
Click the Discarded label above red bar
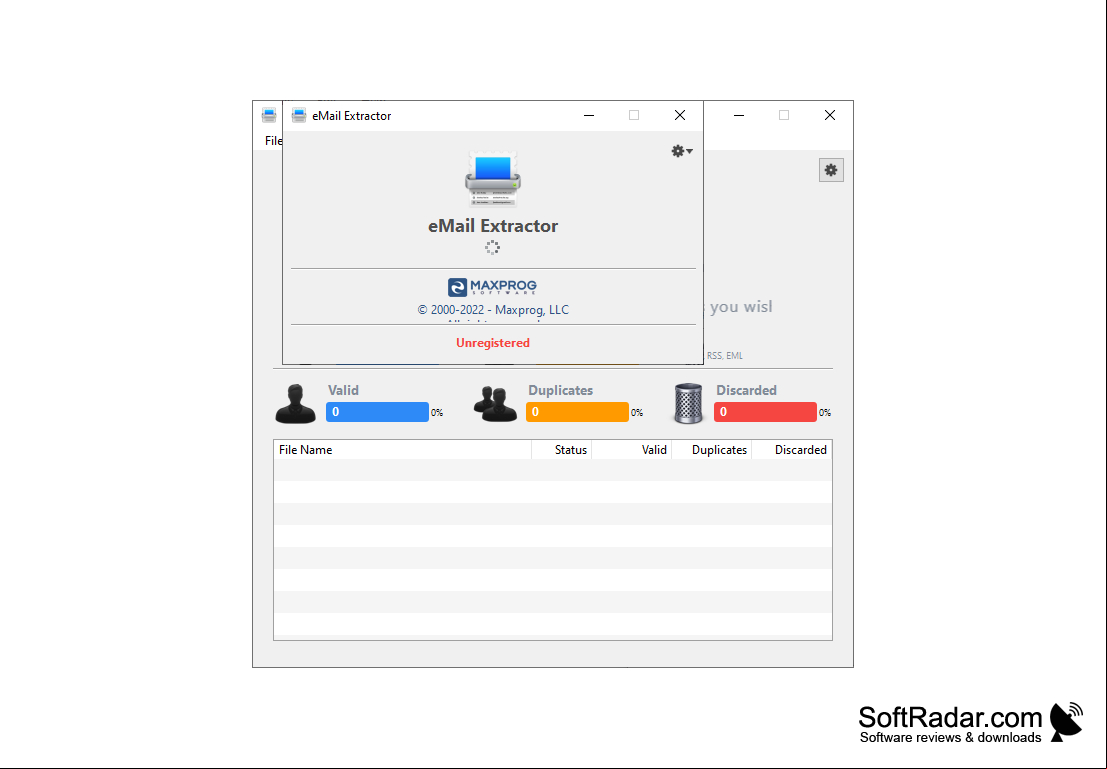[x=746, y=391]
